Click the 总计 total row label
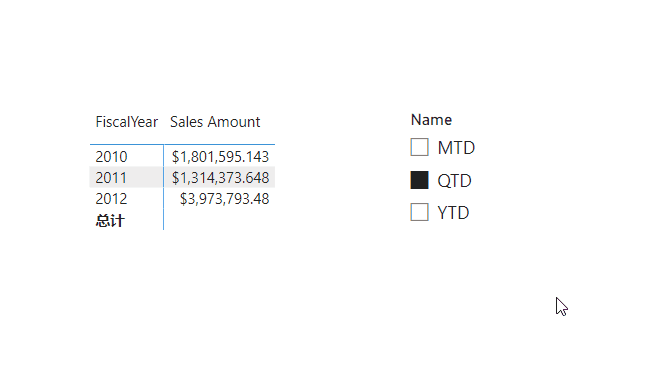The image size is (650, 390). (x=110, y=221)
